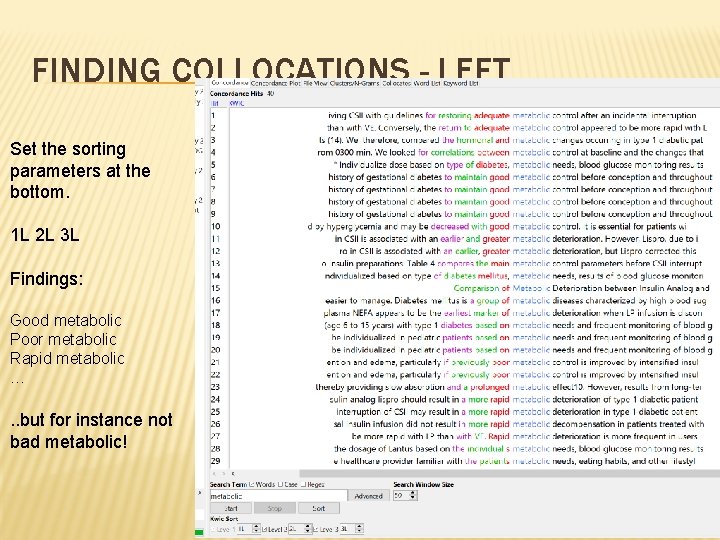Decrease Level 2 sort position 2L
This screenshot has height=540, width=720.
(x=308, y=532)
